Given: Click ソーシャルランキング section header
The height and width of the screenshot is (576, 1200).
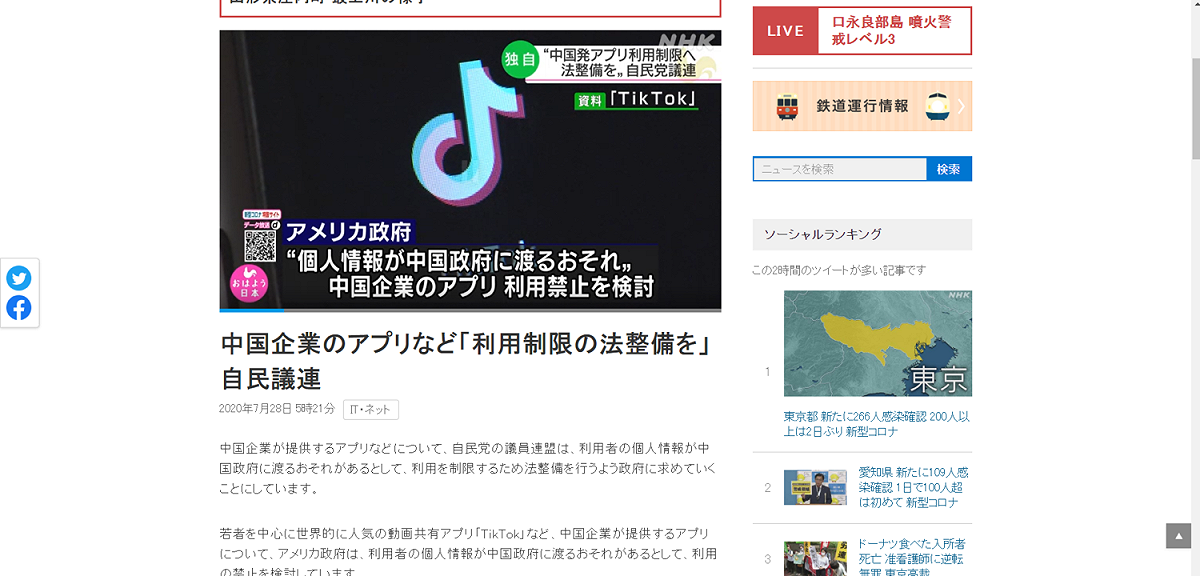Looking at the screenshot, I should (x=862, y=234).
